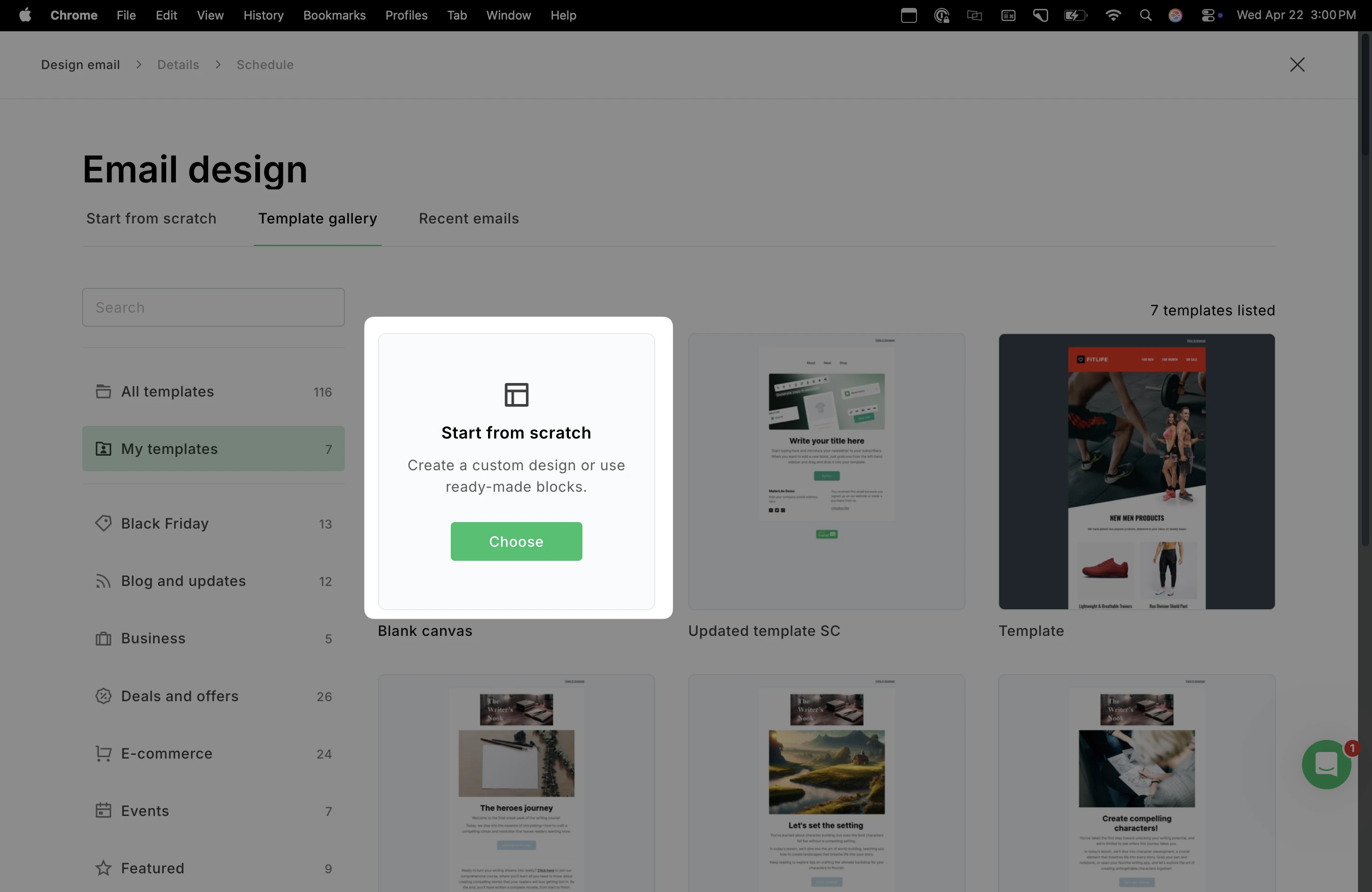
Task: Click the Black Friday tag icon
Action: 103,523
